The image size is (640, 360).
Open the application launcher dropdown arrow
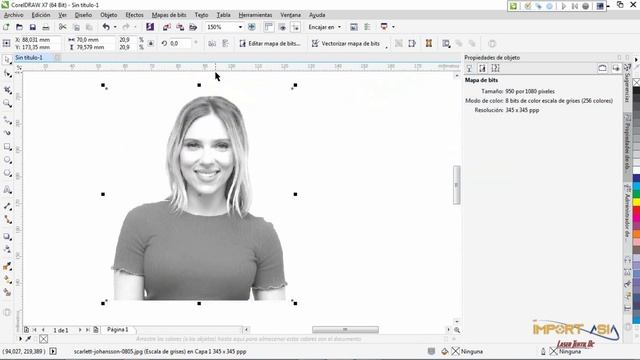point(393,27)
